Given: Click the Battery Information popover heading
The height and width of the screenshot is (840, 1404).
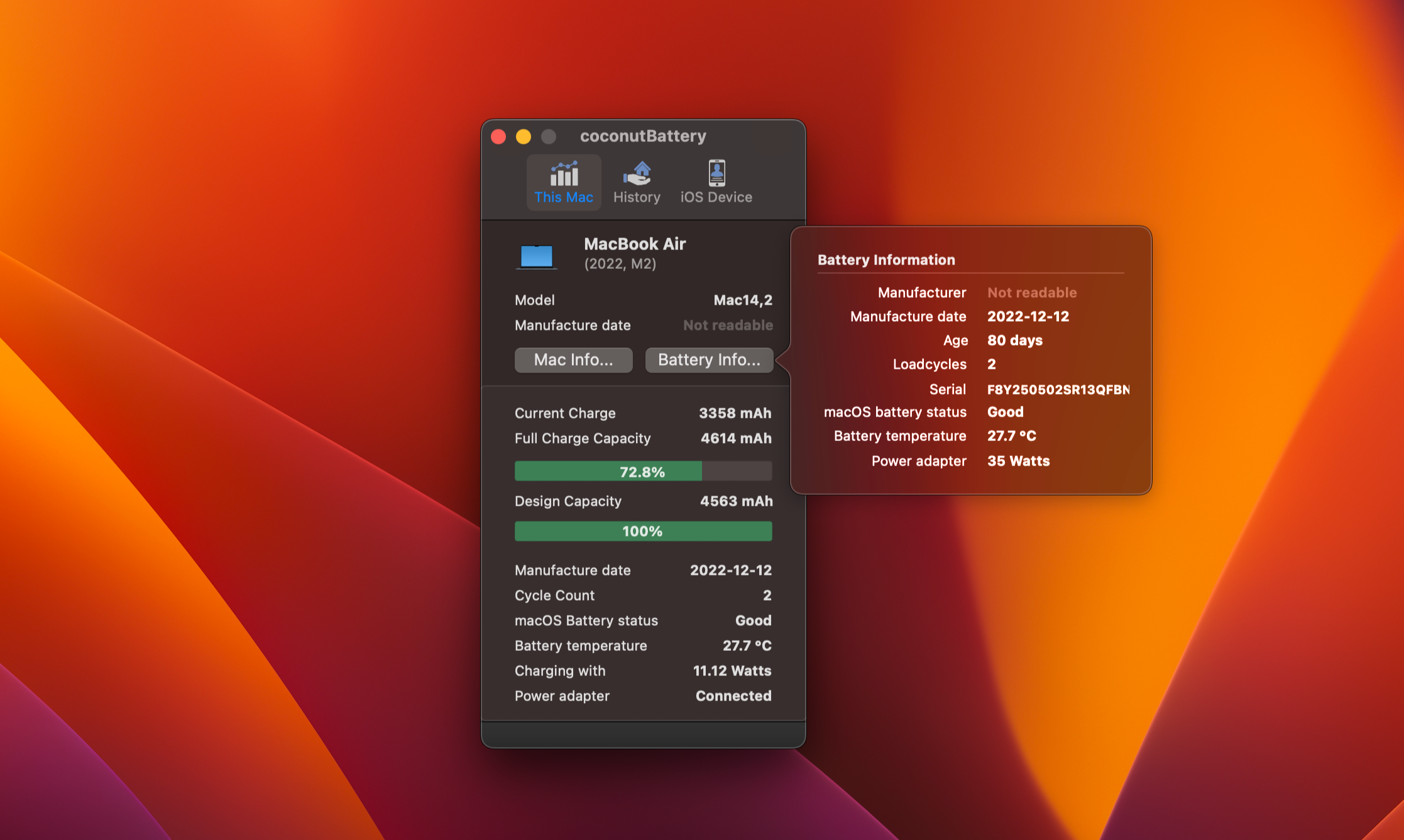Looking at the screenshot, I should [x=886, y=260].
